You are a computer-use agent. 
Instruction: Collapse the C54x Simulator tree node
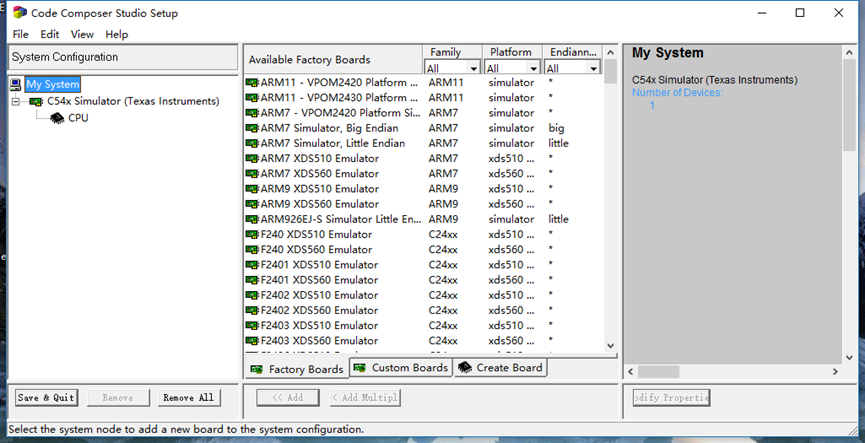click(x=16, y=102)
